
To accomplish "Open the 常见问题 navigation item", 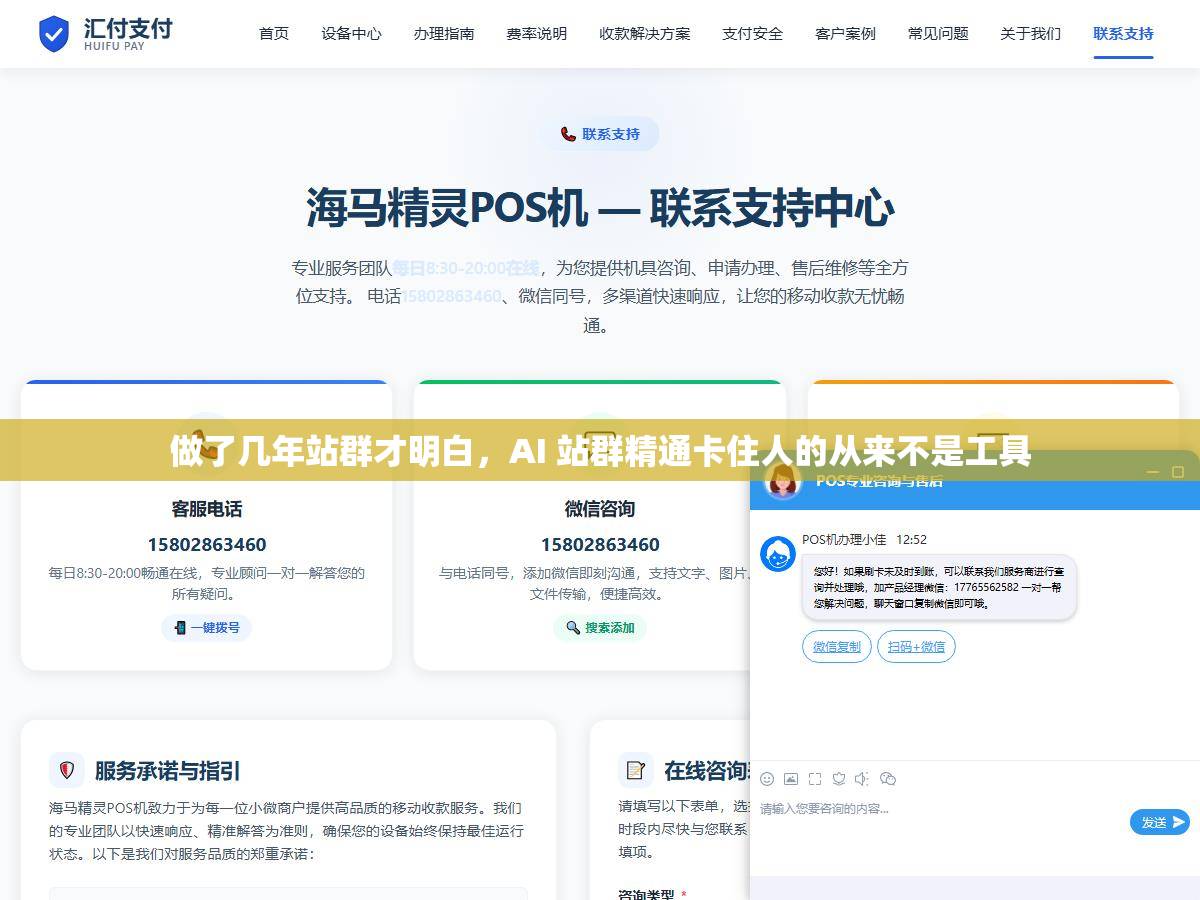I will pos(938,34).
